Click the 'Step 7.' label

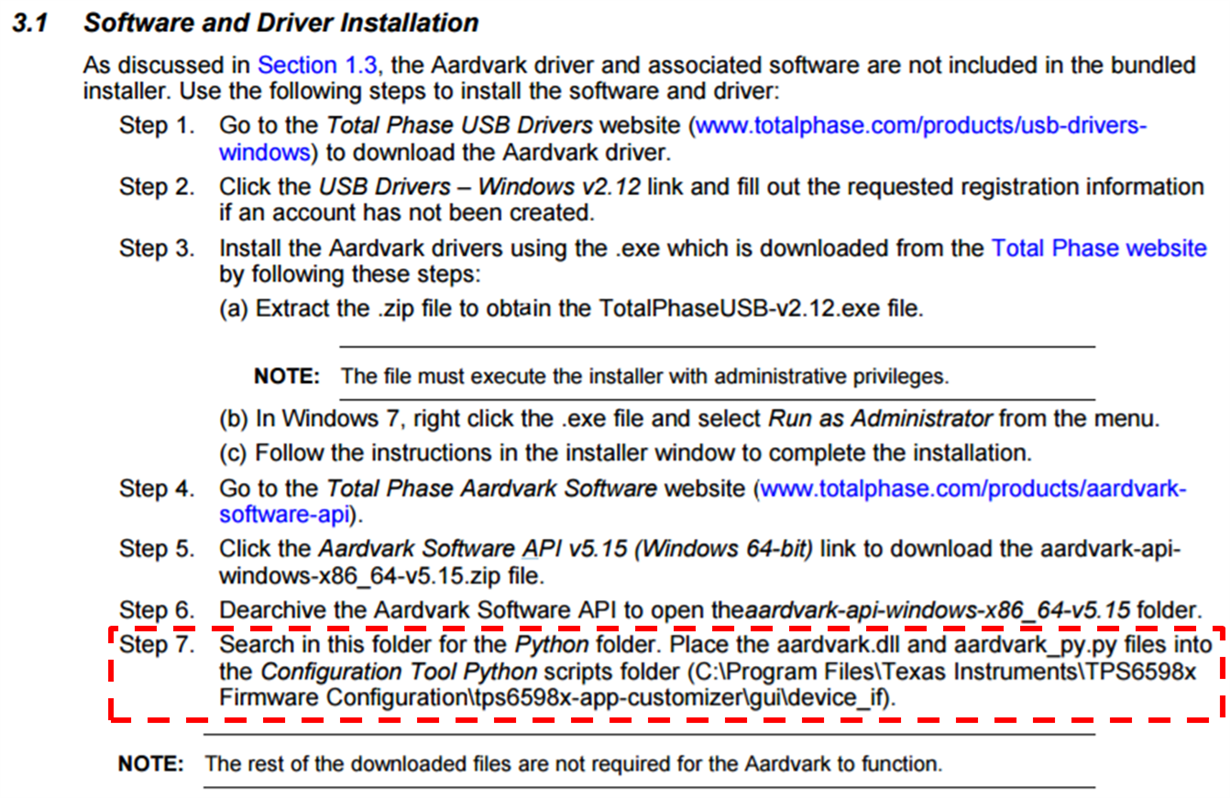[x=157, y=644]
